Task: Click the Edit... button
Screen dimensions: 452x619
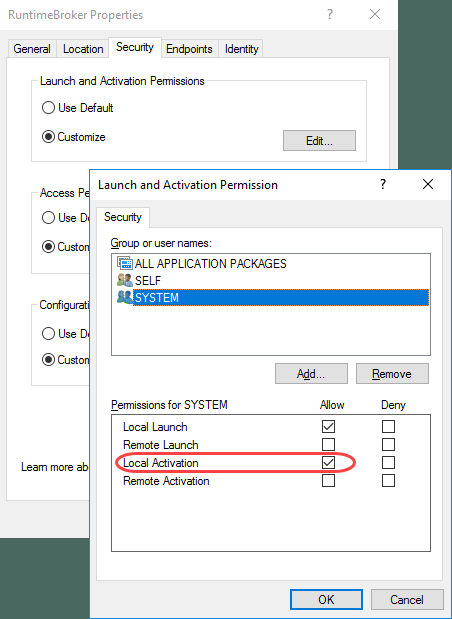Action: [x=319, y=141]
